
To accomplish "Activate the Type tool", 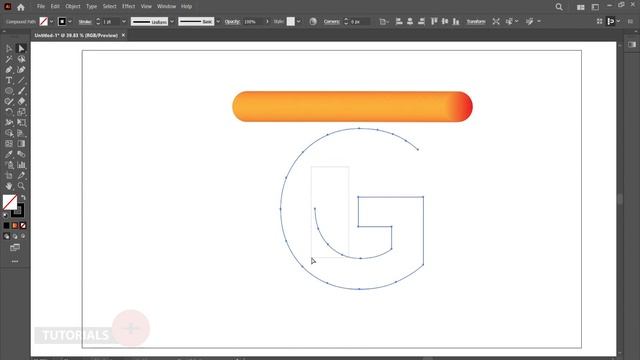I will pyautogui.click(x=9, y=81).
